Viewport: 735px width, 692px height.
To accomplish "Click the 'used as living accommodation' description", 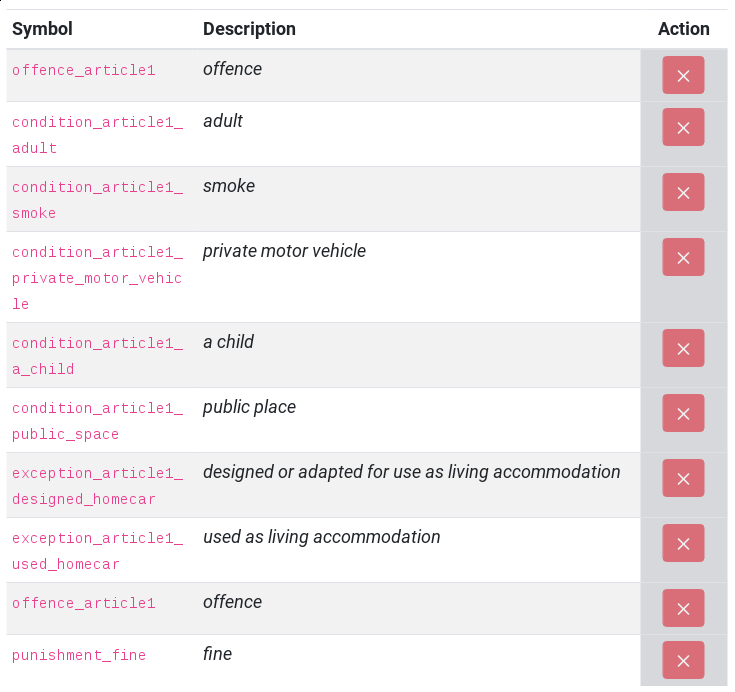I will click(321, 537).
